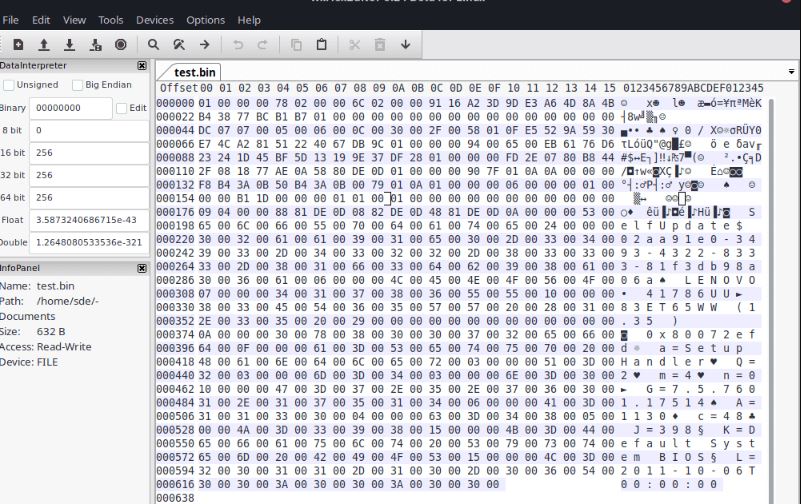
Task: Open the Options menu
Action: click(x=205, y=20)
